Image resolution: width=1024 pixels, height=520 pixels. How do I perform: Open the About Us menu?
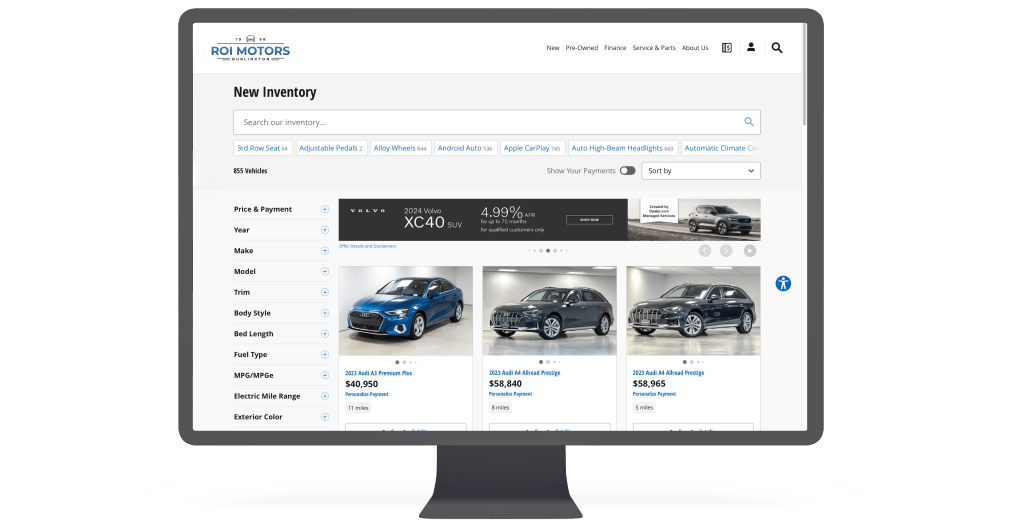point(695,48)
